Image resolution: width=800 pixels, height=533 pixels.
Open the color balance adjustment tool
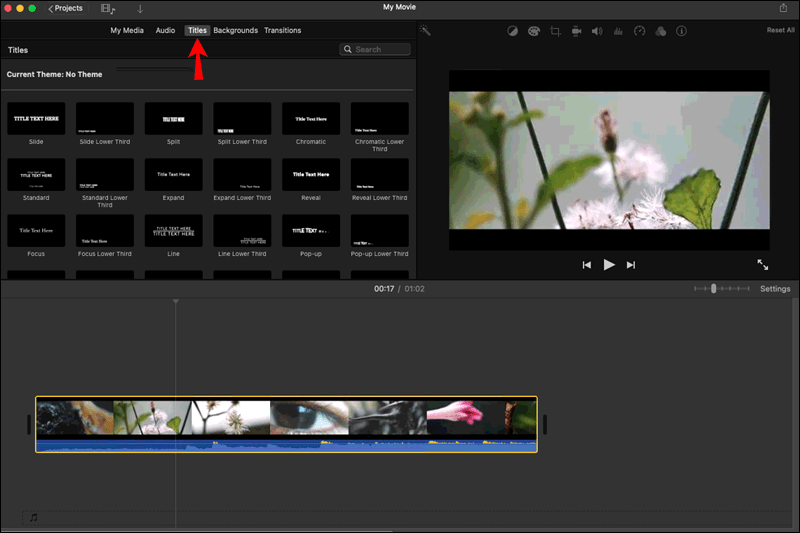click(x=512, y=31)
